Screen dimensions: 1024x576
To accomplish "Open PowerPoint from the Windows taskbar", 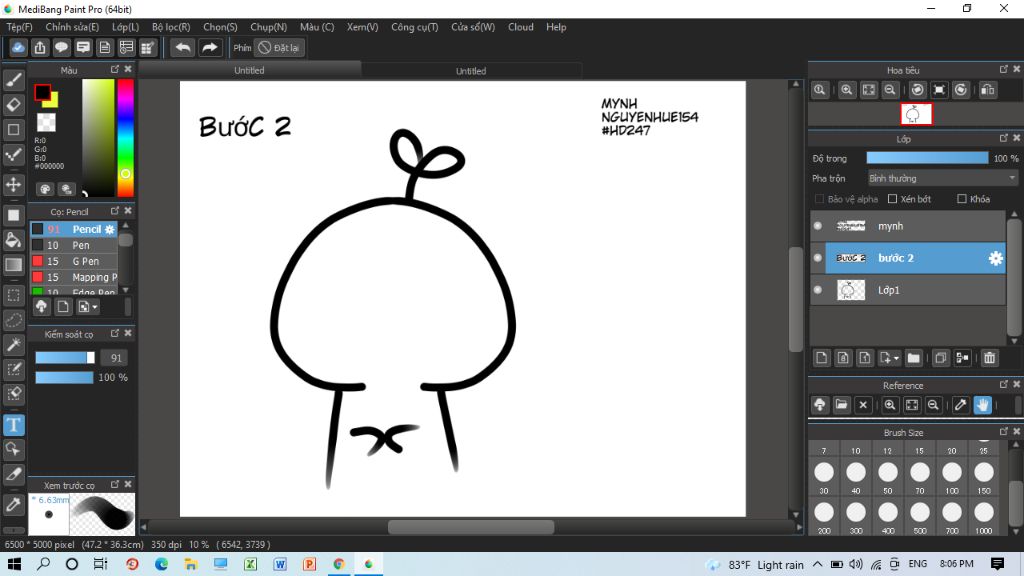I will 309,564.
